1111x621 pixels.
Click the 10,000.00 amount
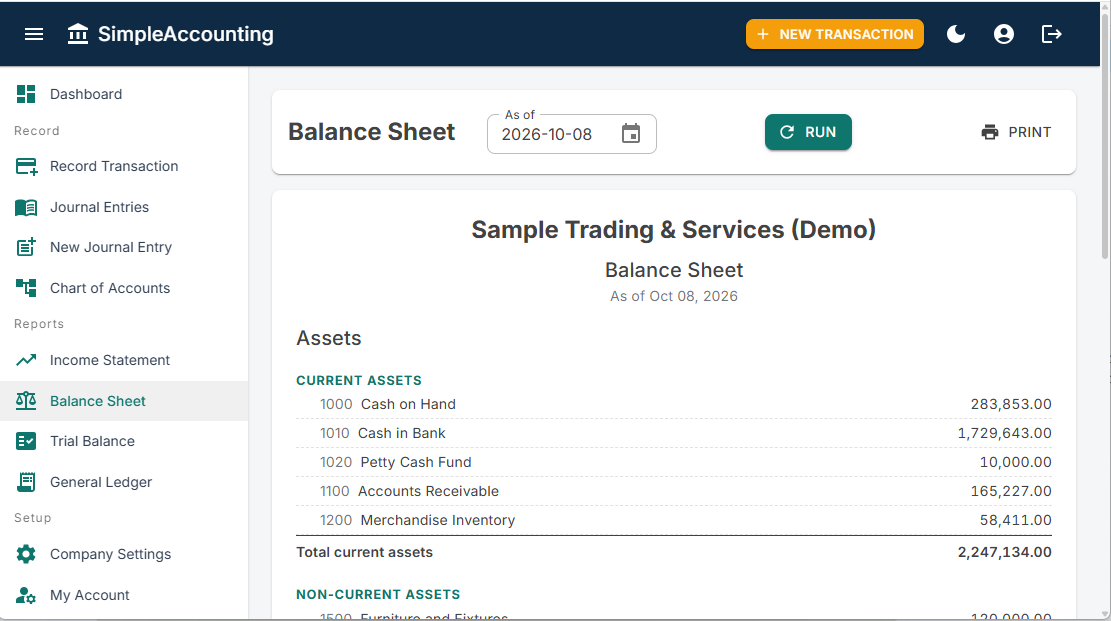pos(1015,462)
